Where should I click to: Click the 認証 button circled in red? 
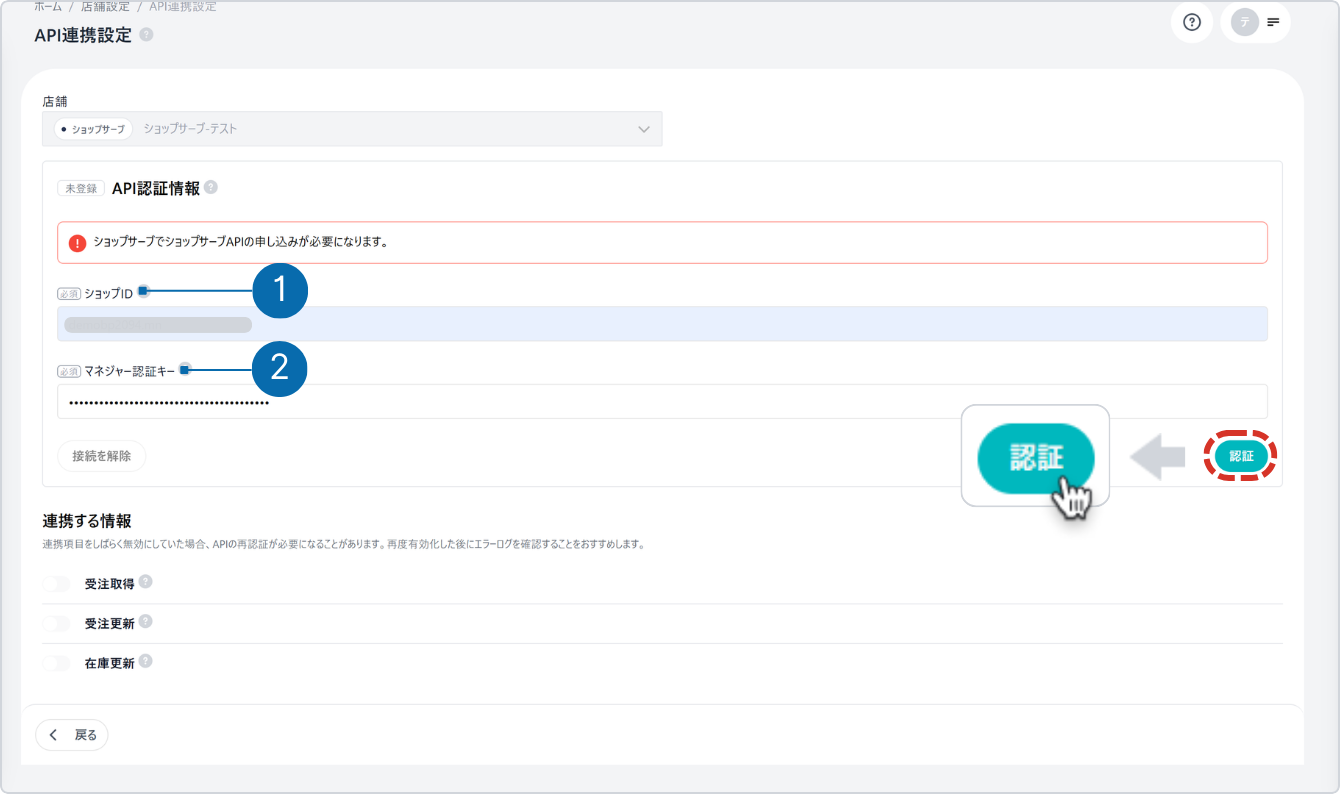coord(1241,456)
